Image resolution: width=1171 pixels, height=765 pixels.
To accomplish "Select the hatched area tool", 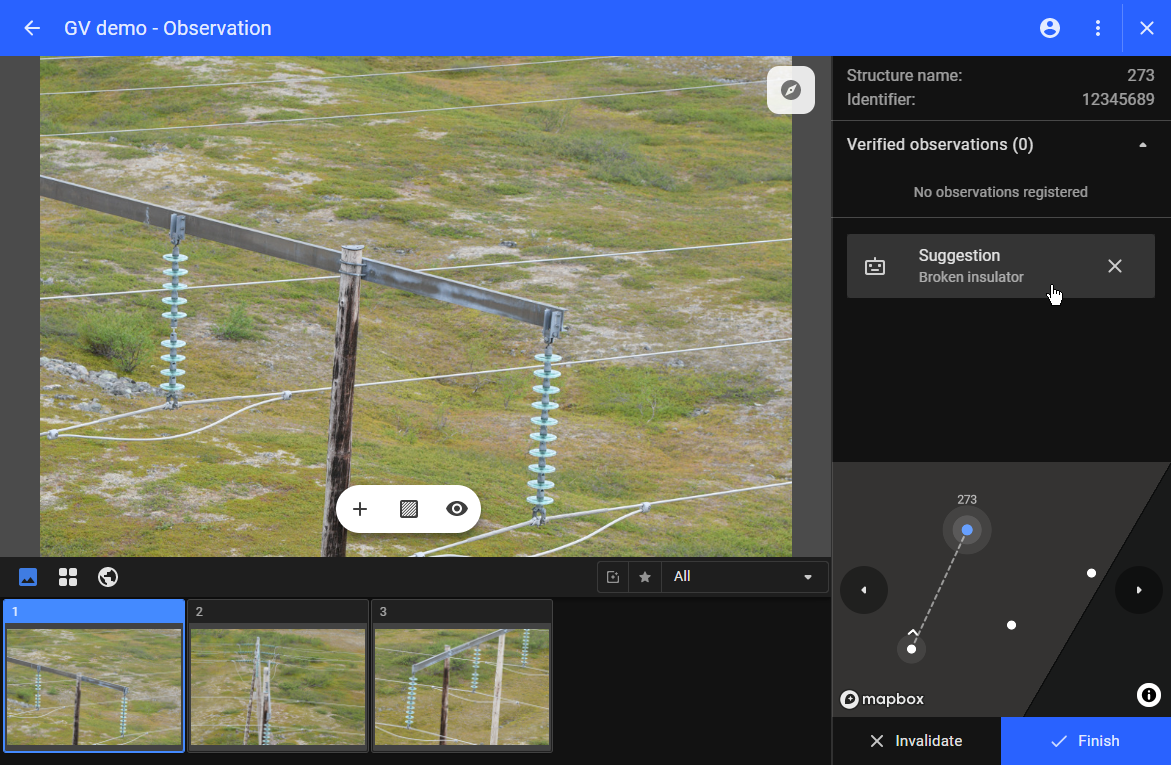I will tap(408, 509).
